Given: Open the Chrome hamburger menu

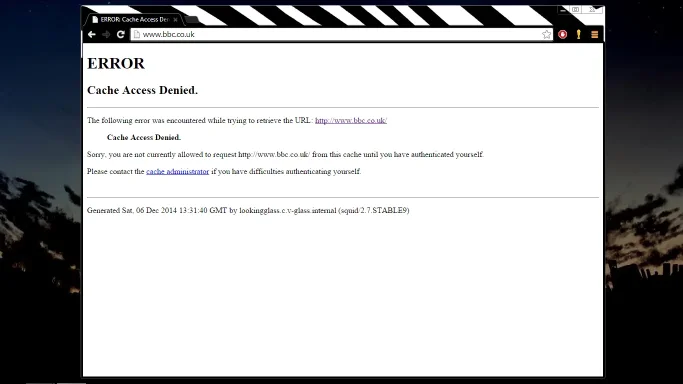Looking at the screenshot, I should [595, 34].
